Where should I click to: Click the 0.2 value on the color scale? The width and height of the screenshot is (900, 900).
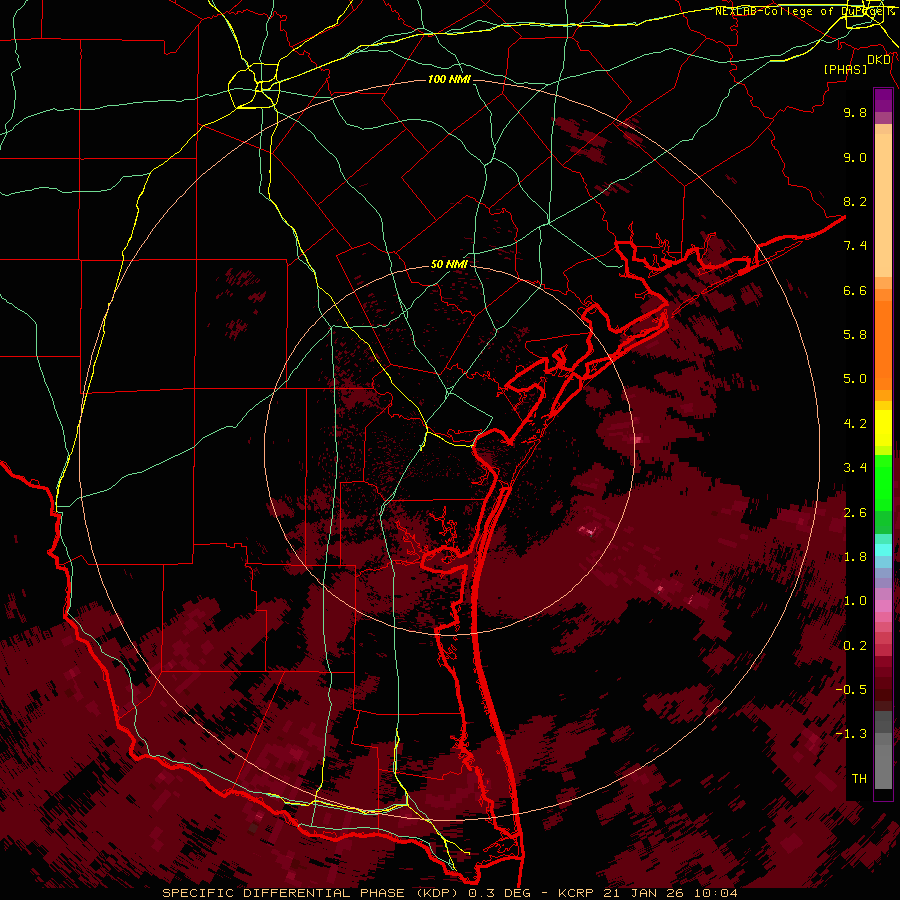pyautogui.click(x=855, y=646)
